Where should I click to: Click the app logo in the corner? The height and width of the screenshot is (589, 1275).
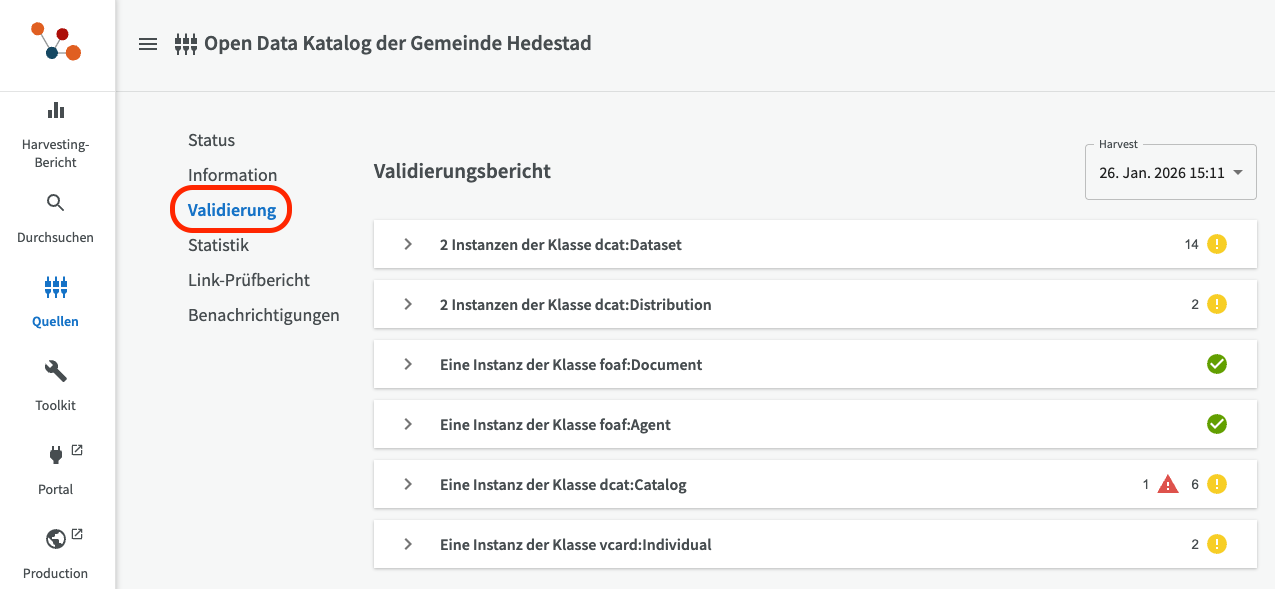(x=56, y=42)
